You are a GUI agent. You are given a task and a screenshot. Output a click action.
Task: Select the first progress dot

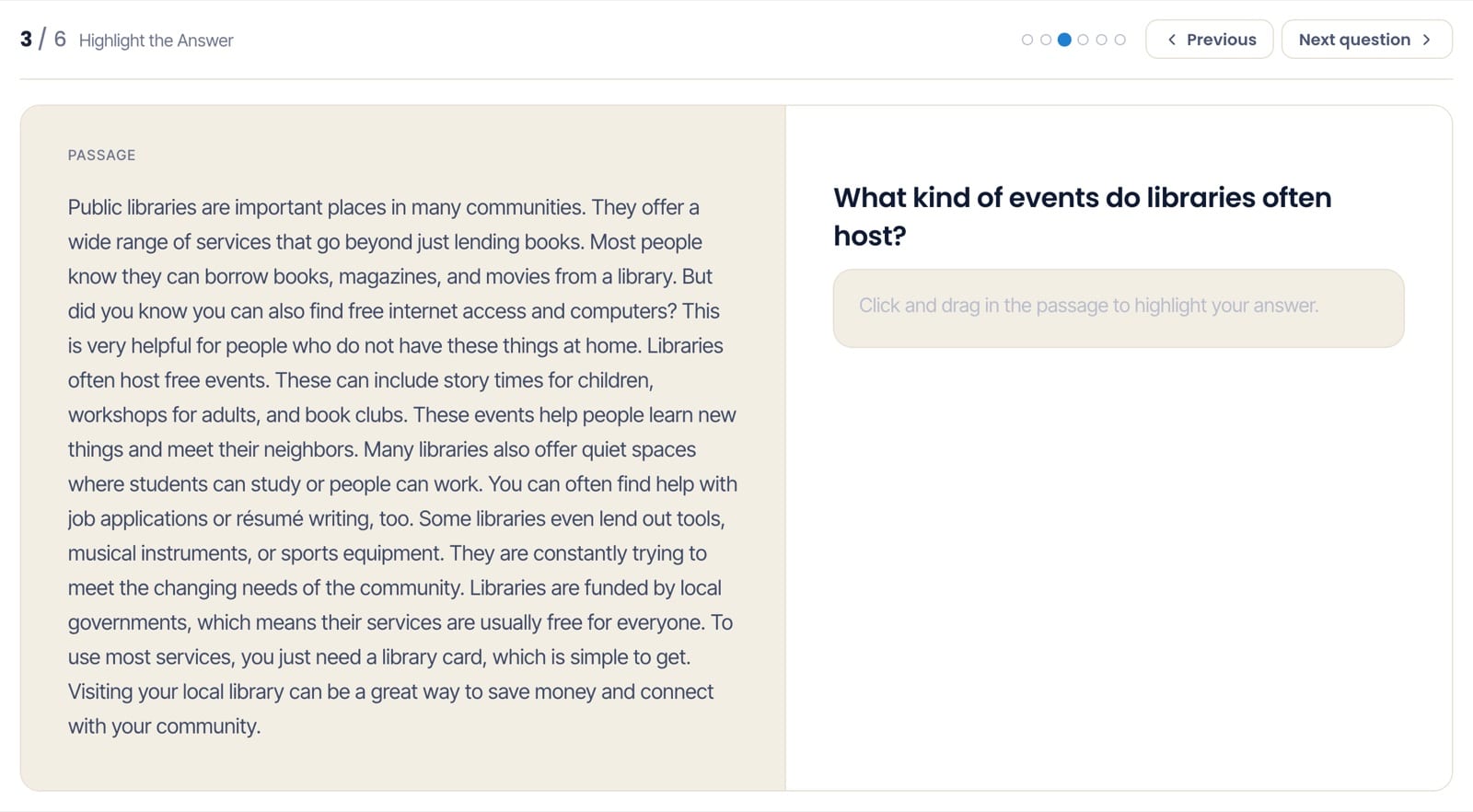tap(1027, 40)
